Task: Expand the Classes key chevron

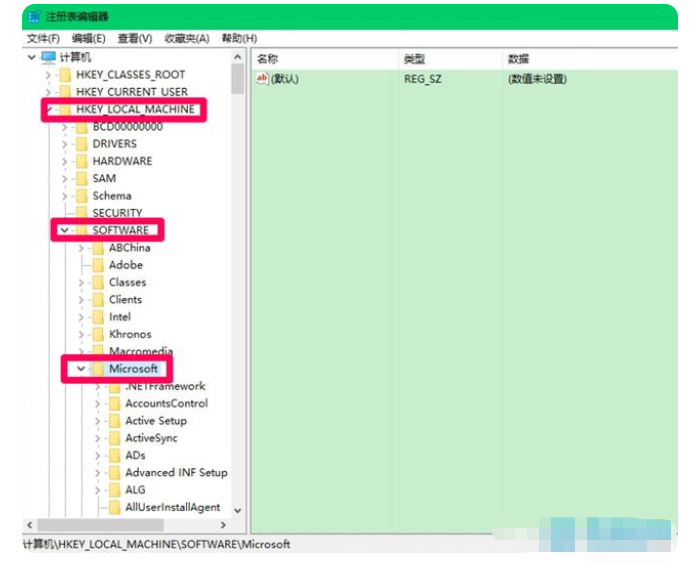Action: (81, 282)
